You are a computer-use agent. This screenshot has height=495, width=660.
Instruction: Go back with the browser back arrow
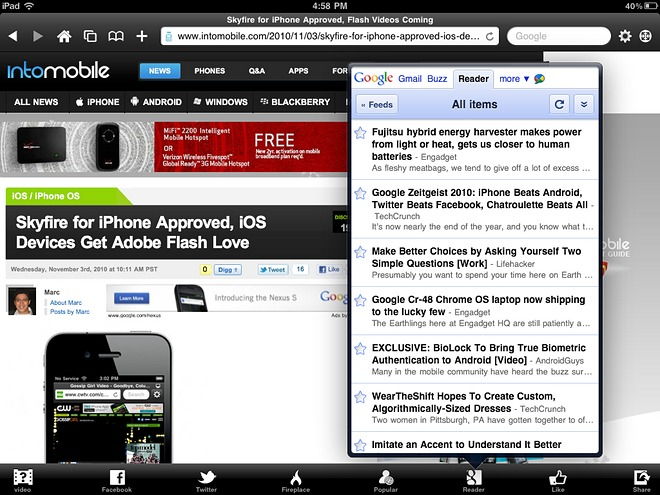[x=13, y=36]
